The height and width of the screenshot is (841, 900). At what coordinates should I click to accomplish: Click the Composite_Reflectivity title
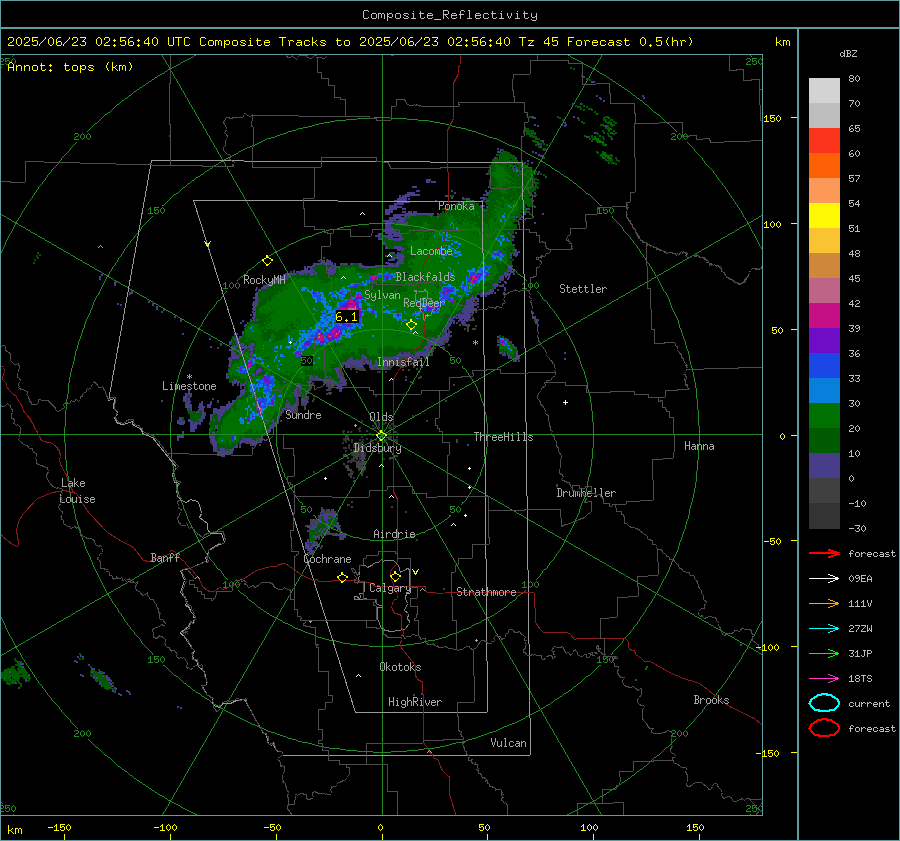point(450,15)
